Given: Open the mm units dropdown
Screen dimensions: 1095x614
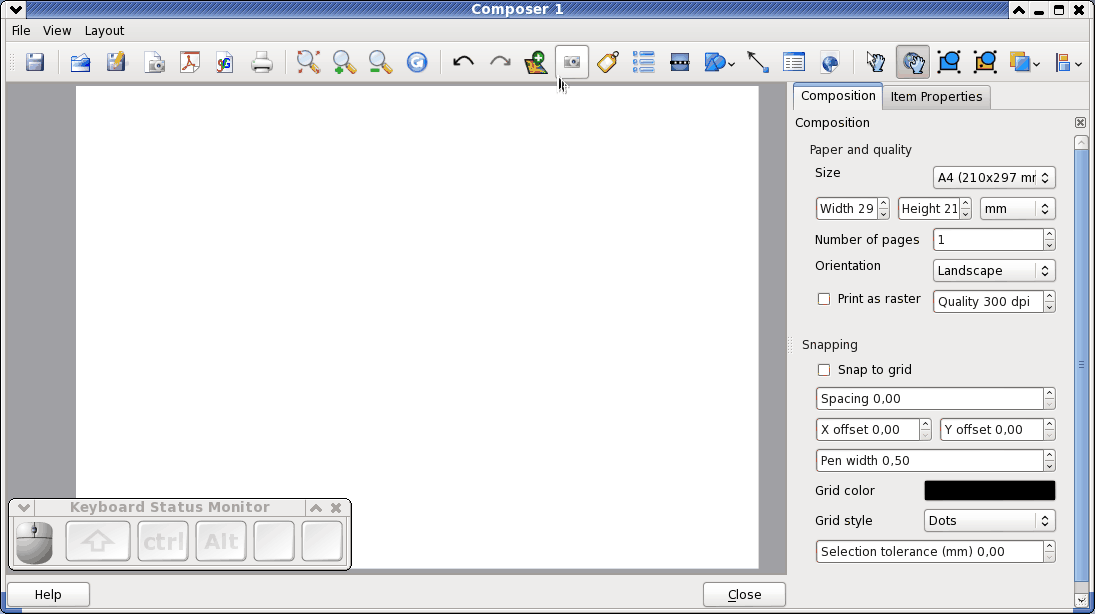Looking at the screenshot, I should [1017, 209].
